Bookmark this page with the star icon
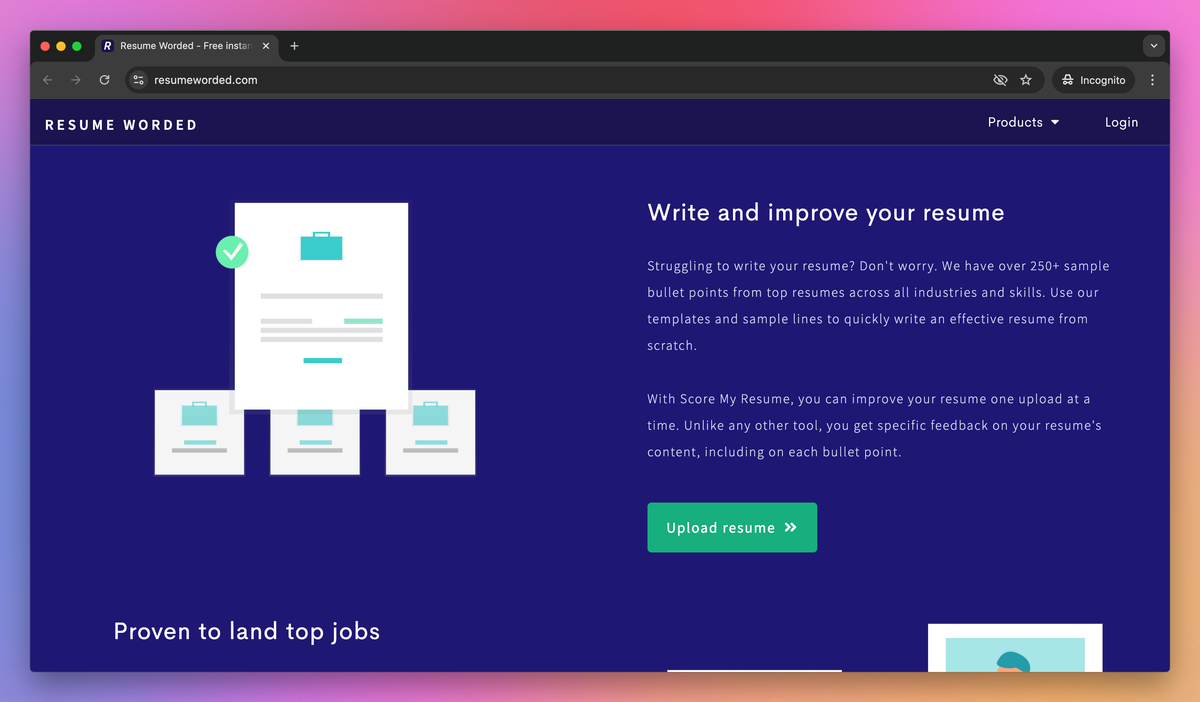Image resolution: width=1200 pixels, height=702 pixels. click(x=1026, y=80)
